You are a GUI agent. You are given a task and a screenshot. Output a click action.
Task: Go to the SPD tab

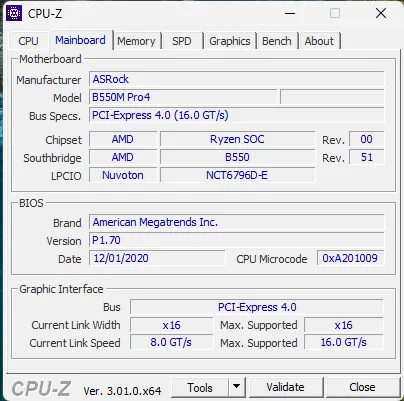182,41
